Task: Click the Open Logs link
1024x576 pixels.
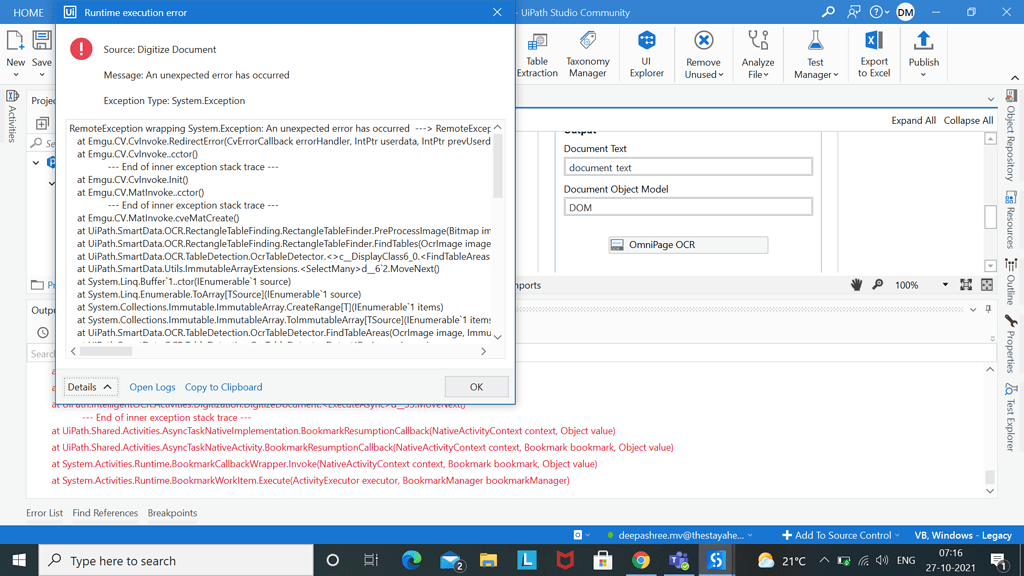Action: 152,386
